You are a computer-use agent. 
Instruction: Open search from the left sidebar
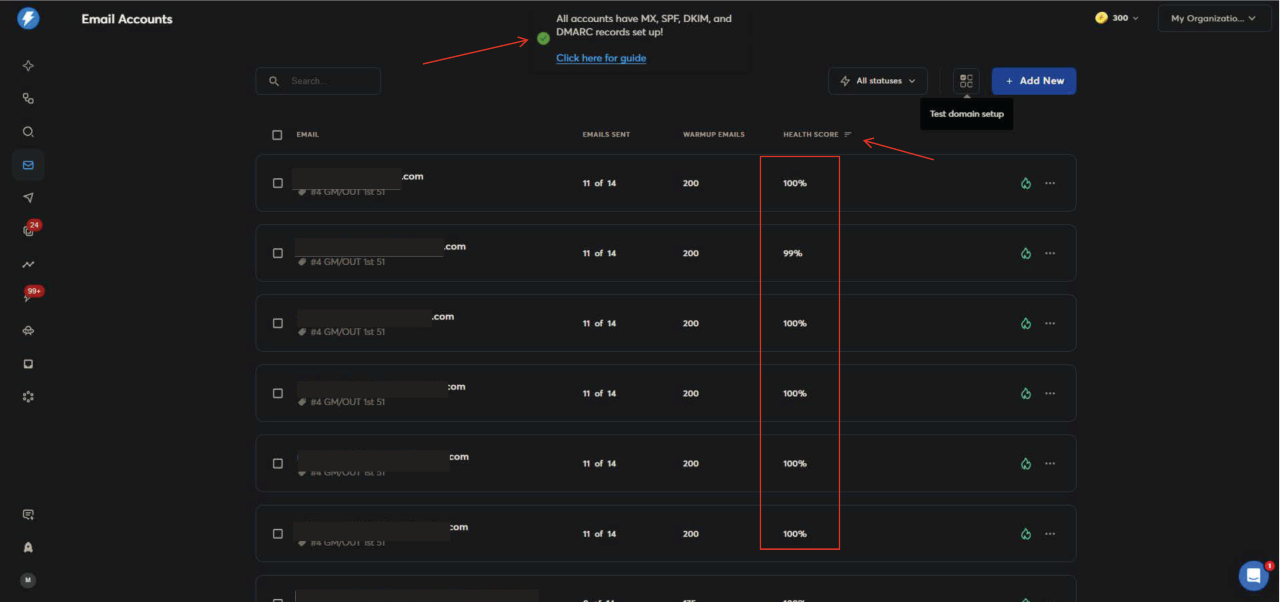(28, 131)
